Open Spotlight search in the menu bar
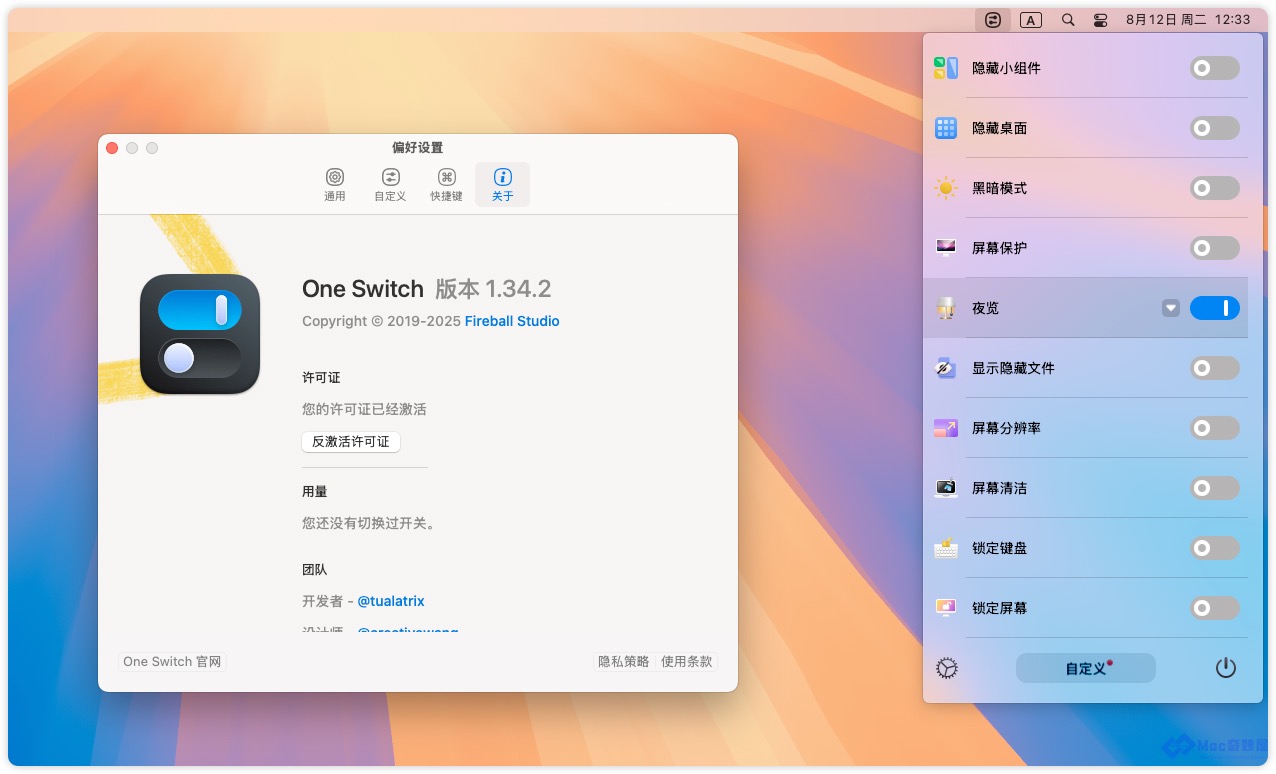This screenshot has height=774, width=1276. 1068,20
